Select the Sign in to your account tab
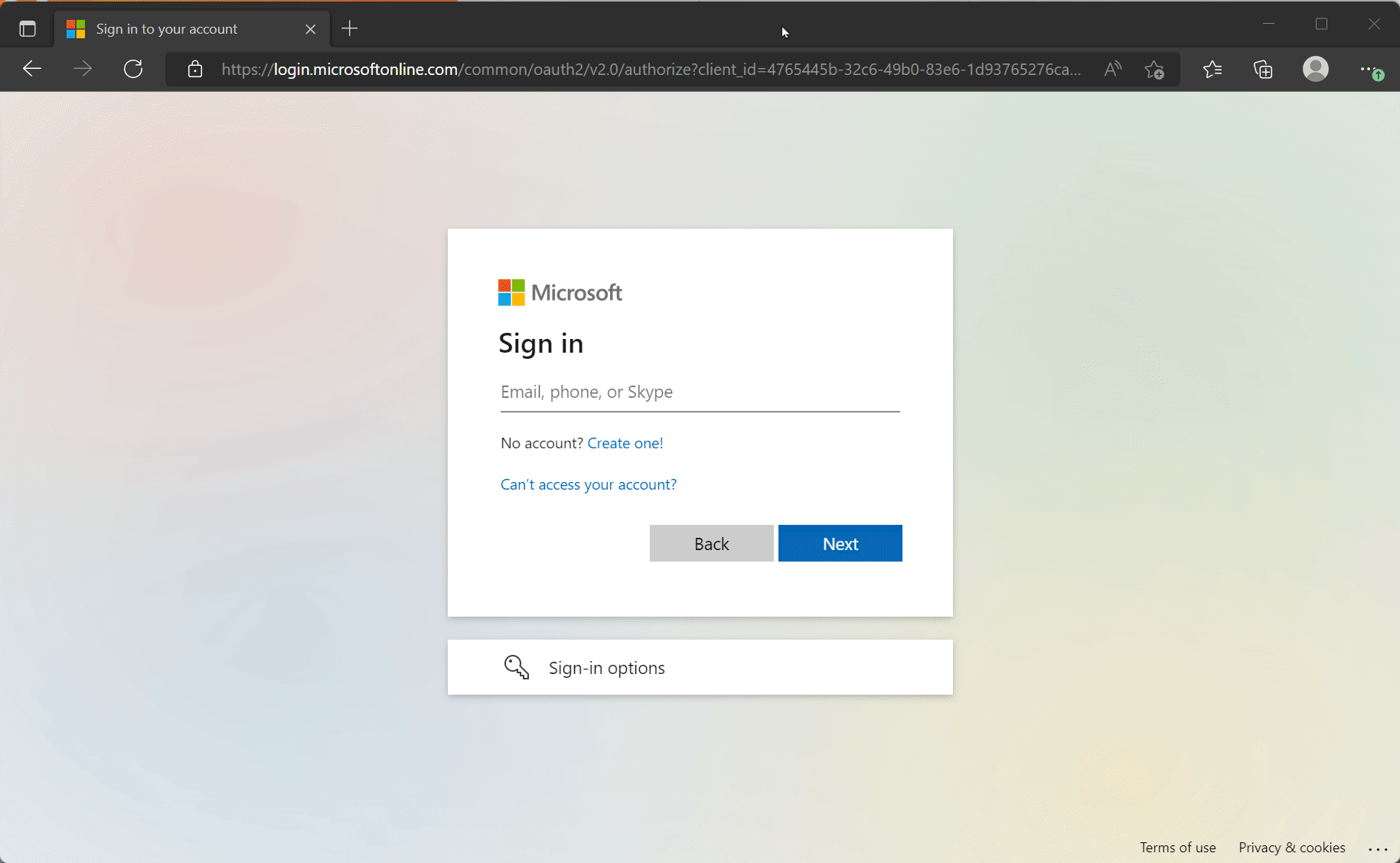The height and width of the screenshot is (863, 1400). tap(192, 29)
